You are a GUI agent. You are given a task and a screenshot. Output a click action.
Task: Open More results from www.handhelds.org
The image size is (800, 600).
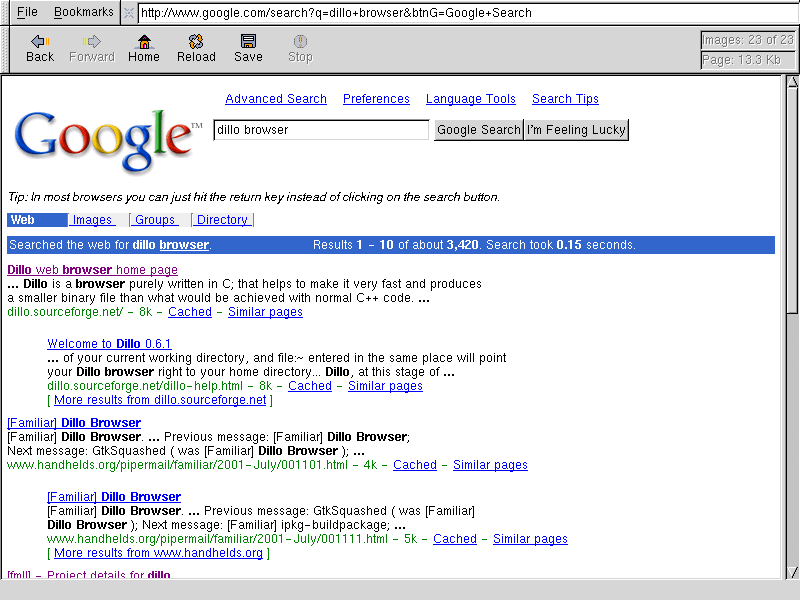pos(158,553)
